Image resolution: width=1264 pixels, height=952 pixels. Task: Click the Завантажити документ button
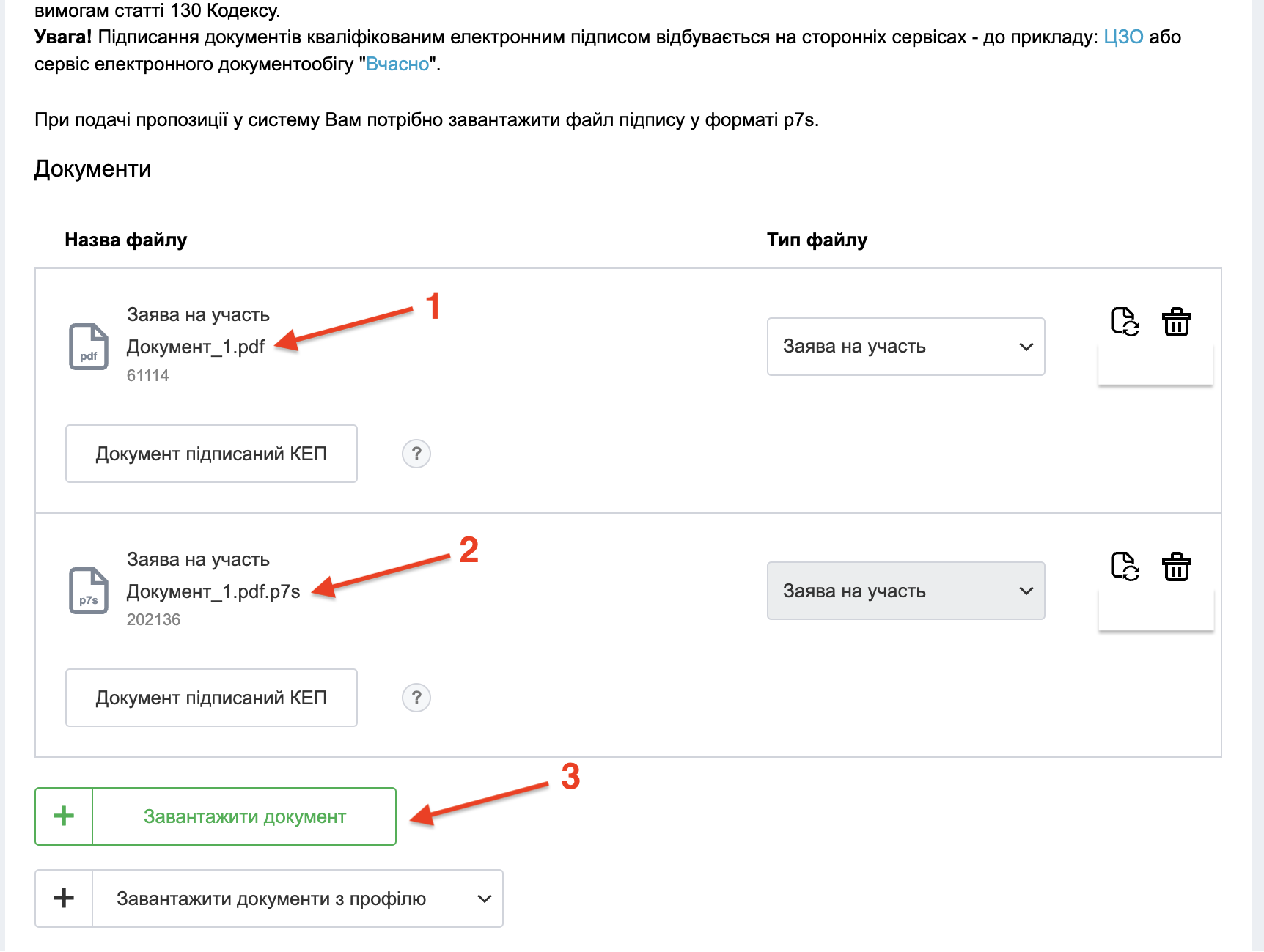tap(244, 816)
